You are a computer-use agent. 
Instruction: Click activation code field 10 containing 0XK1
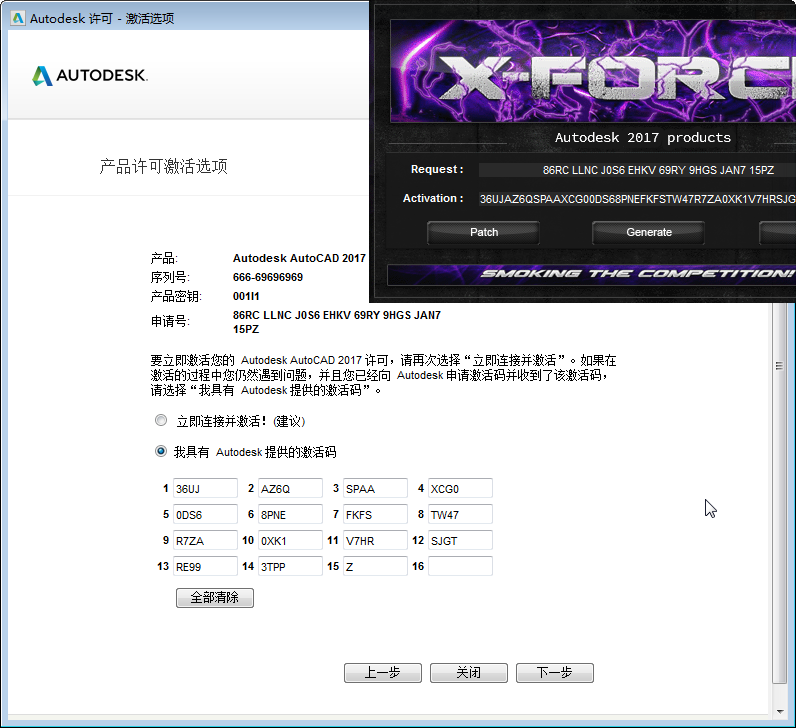[290, 540]
